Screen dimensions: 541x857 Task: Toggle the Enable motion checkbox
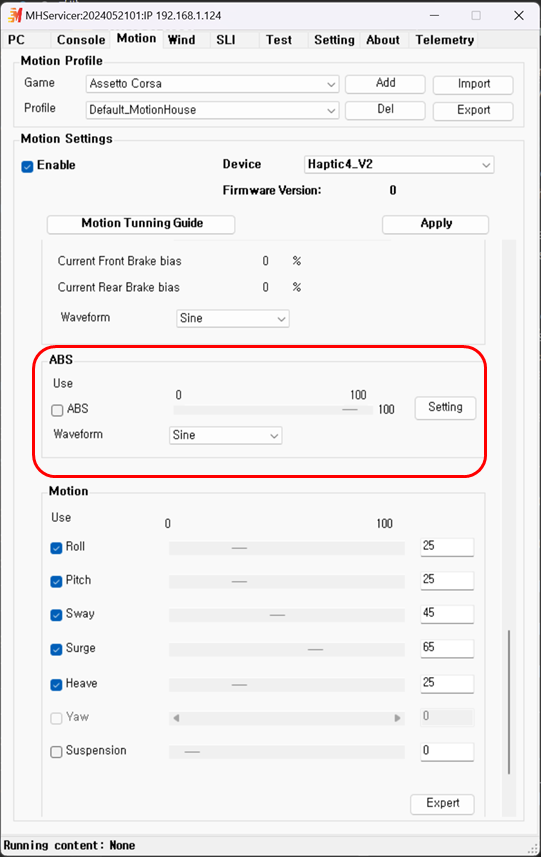[x=27, y=166]
